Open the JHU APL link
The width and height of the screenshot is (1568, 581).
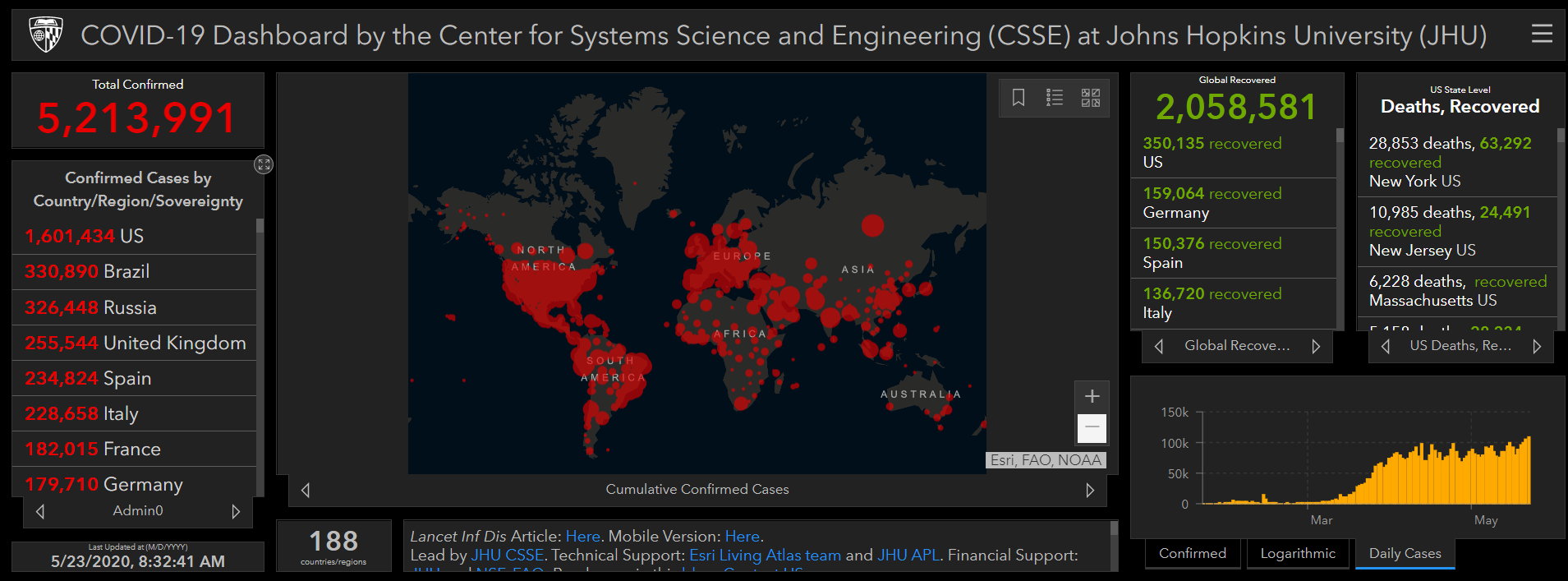coord(908,555)
